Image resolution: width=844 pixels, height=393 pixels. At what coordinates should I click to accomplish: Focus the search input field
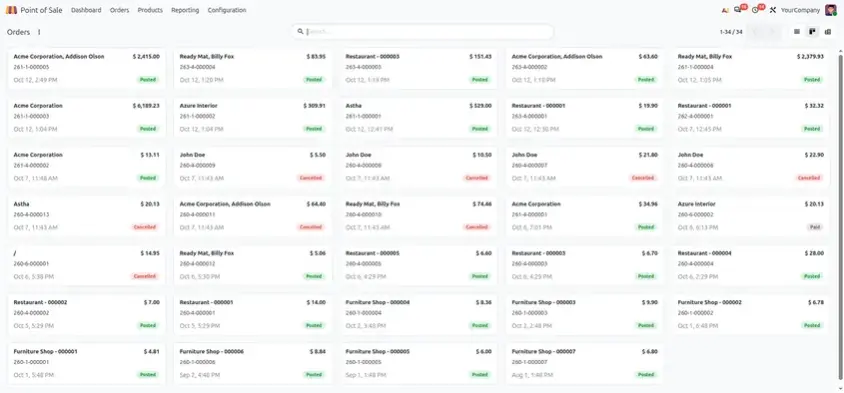point(428,32)
